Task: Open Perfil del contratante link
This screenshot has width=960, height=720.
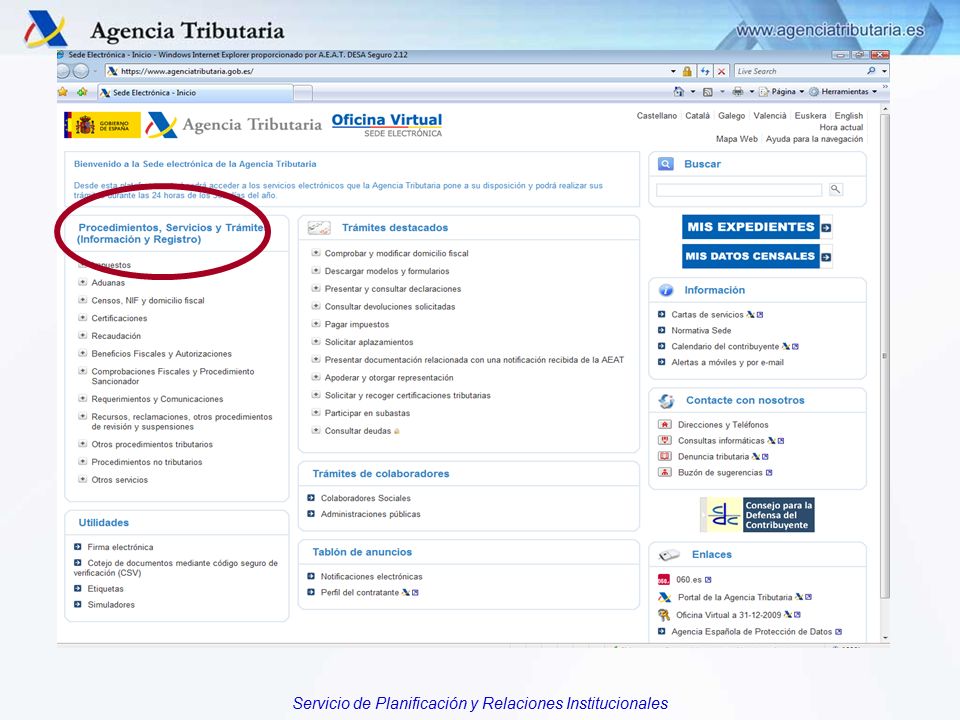Action: [x=360, y=592]
